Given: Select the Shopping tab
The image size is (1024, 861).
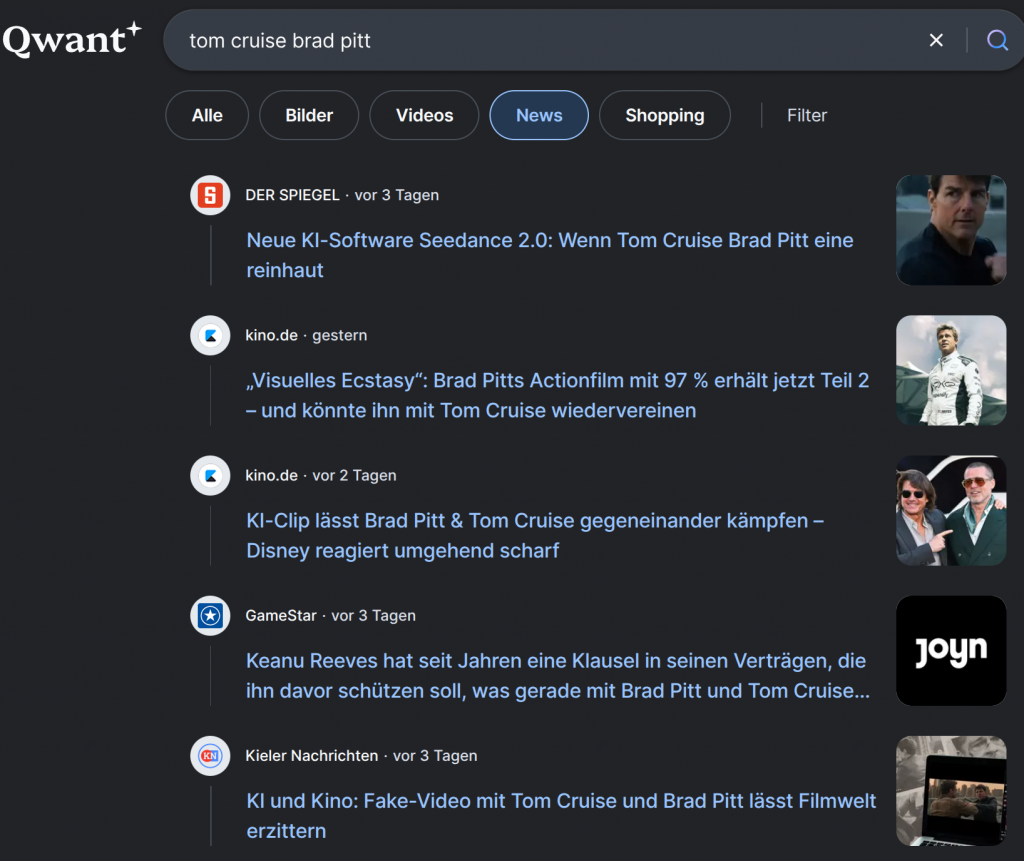Looking at the screenshot, I should tap(664, 115).
